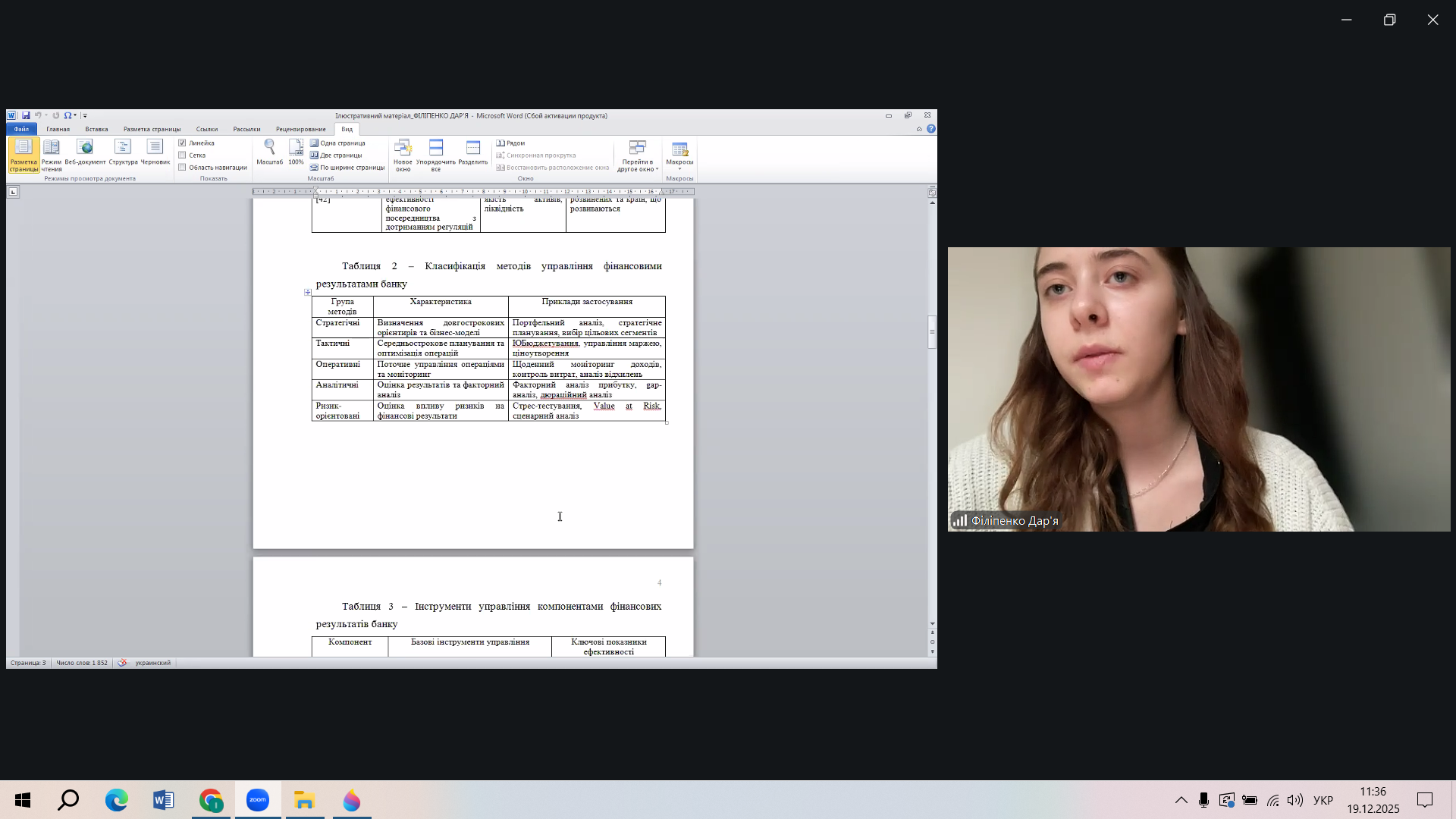
Task: Click По ширине страницы button
Action: tap(347, 168)
